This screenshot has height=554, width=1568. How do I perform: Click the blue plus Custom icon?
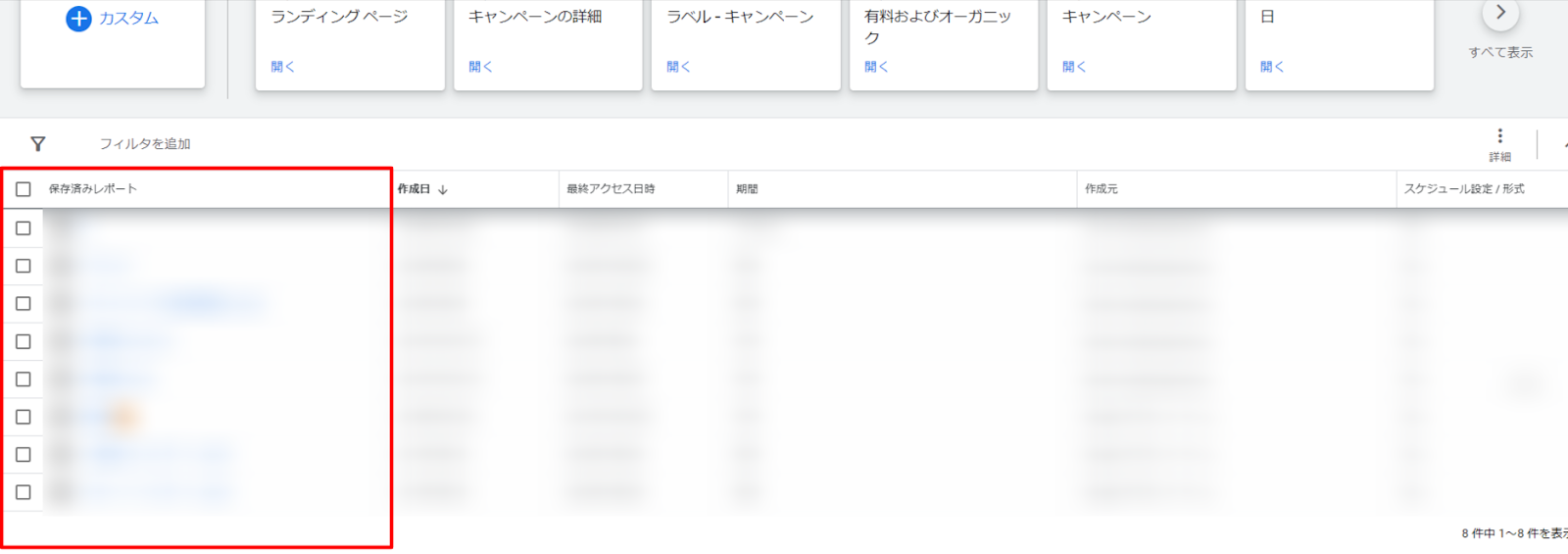pyautogui.click(x=78, y=19)
